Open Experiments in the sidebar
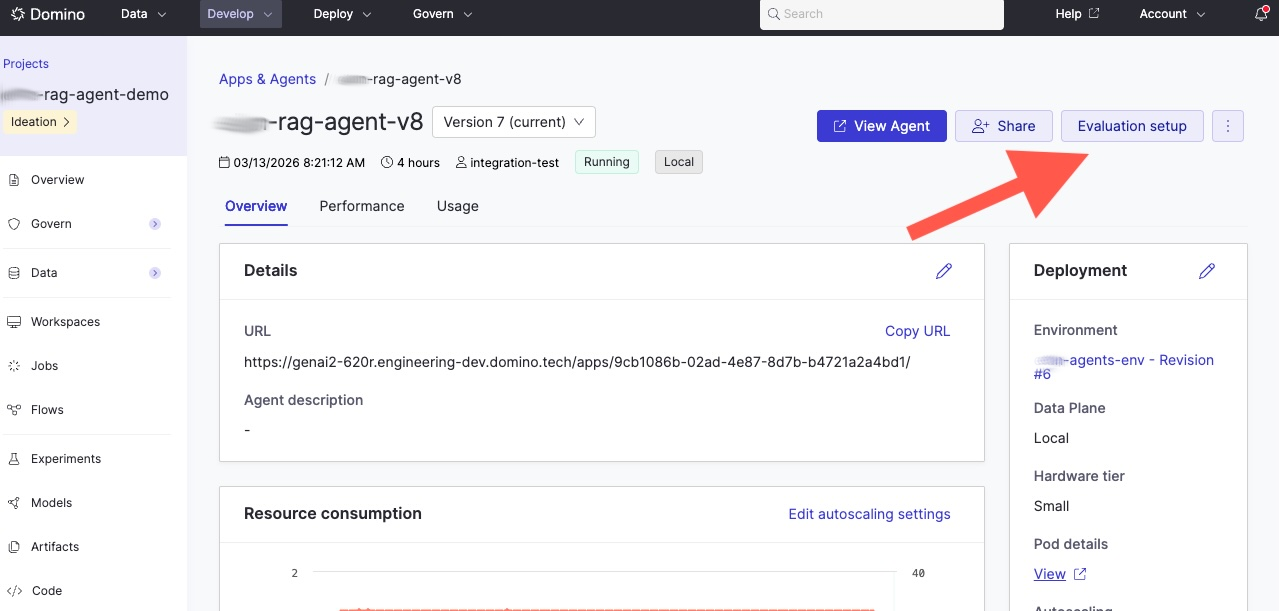Viewport: 1279px width, 611px height. pos(65,459)
